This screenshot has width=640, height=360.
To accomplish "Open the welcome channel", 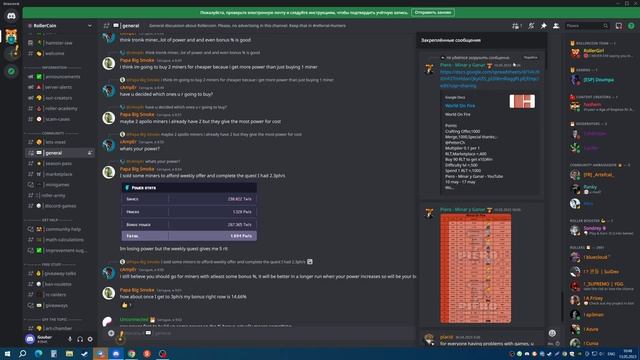I will click(x=60, y=53).
